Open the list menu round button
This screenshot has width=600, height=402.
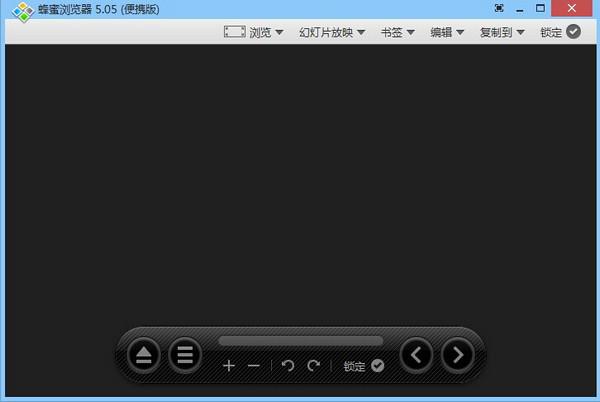pos(184,354)
